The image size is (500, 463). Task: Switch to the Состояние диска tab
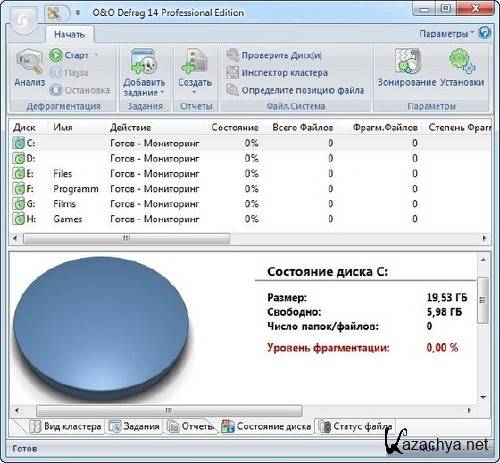point(266,426)
